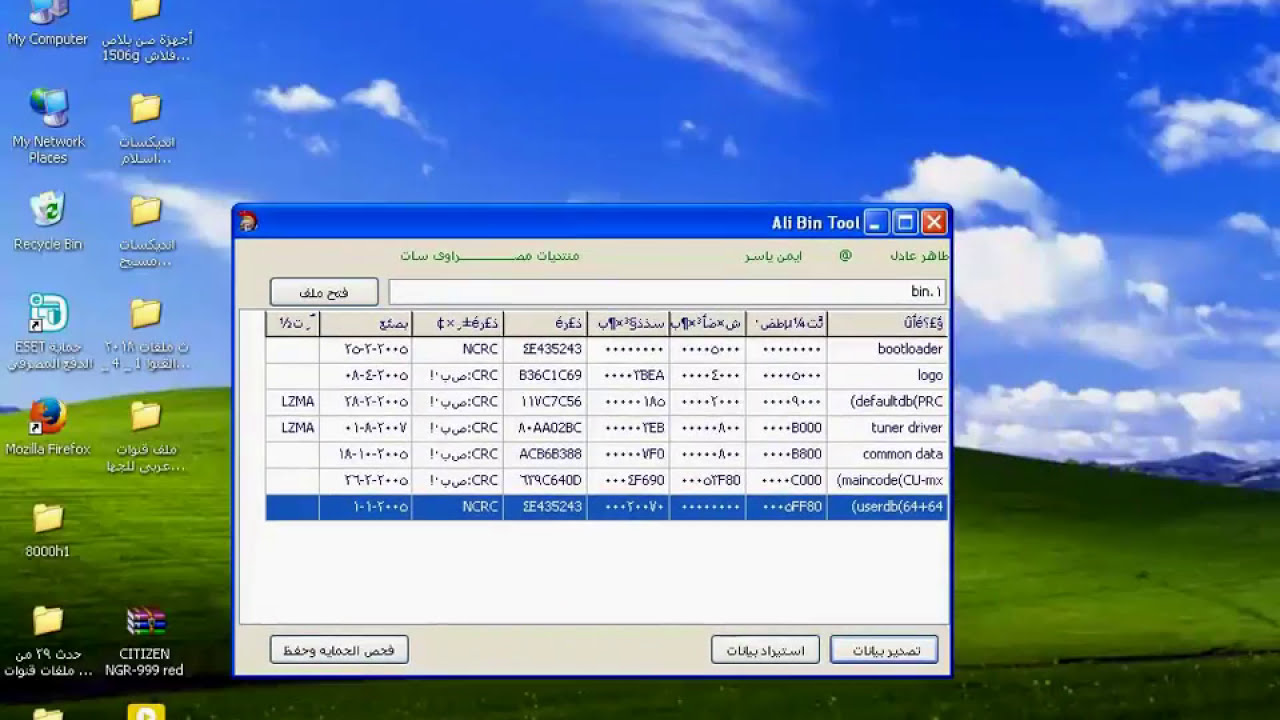Click the LZMA cell in the tuner driver row
The width and height of the screenshot is (1280, 720).
coord(293,428)
